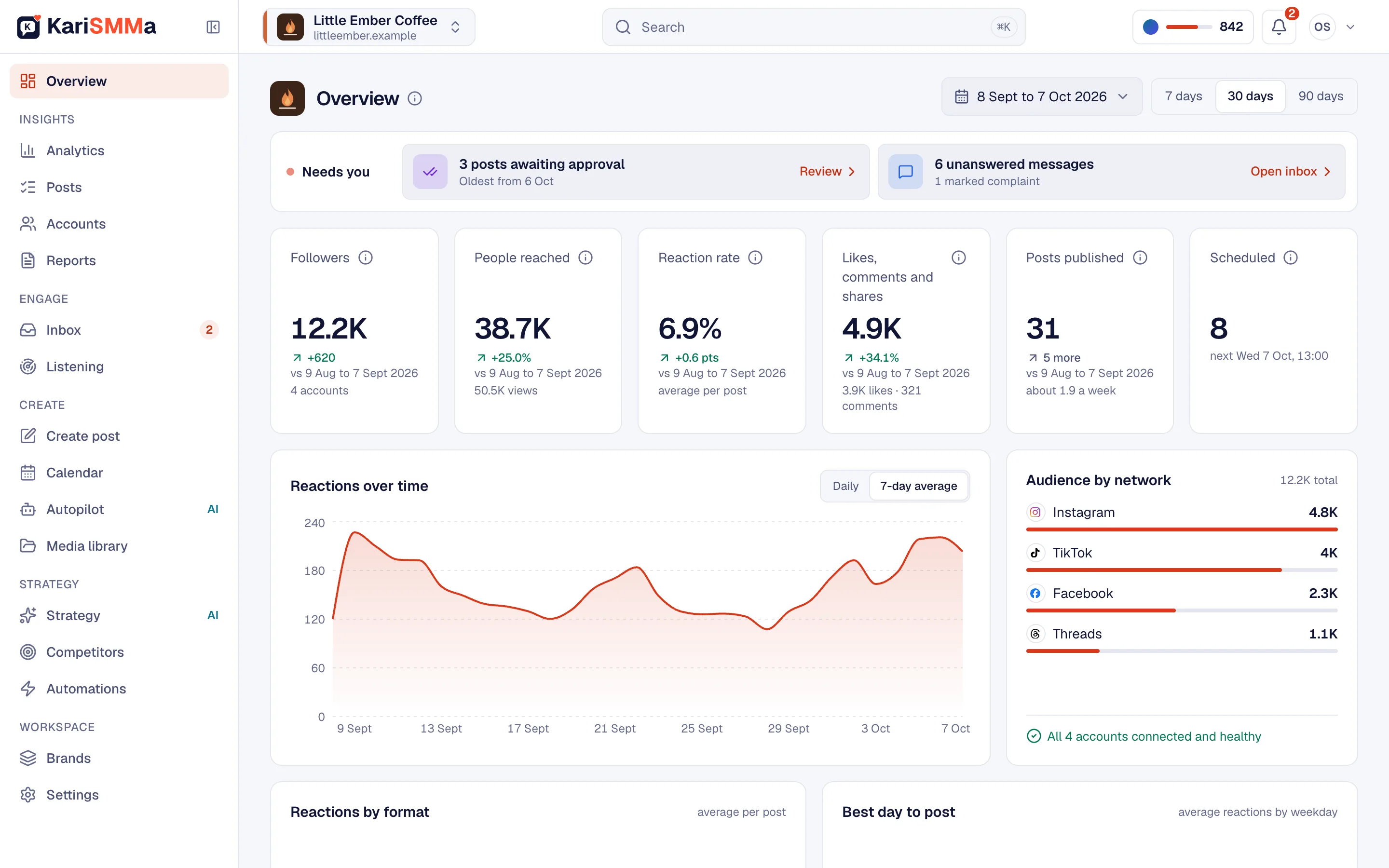Image resolution: width=1389 pixels, height=868 pixels.
Task: Click Review for posts awaiting approval
Action: coord(827,172)
